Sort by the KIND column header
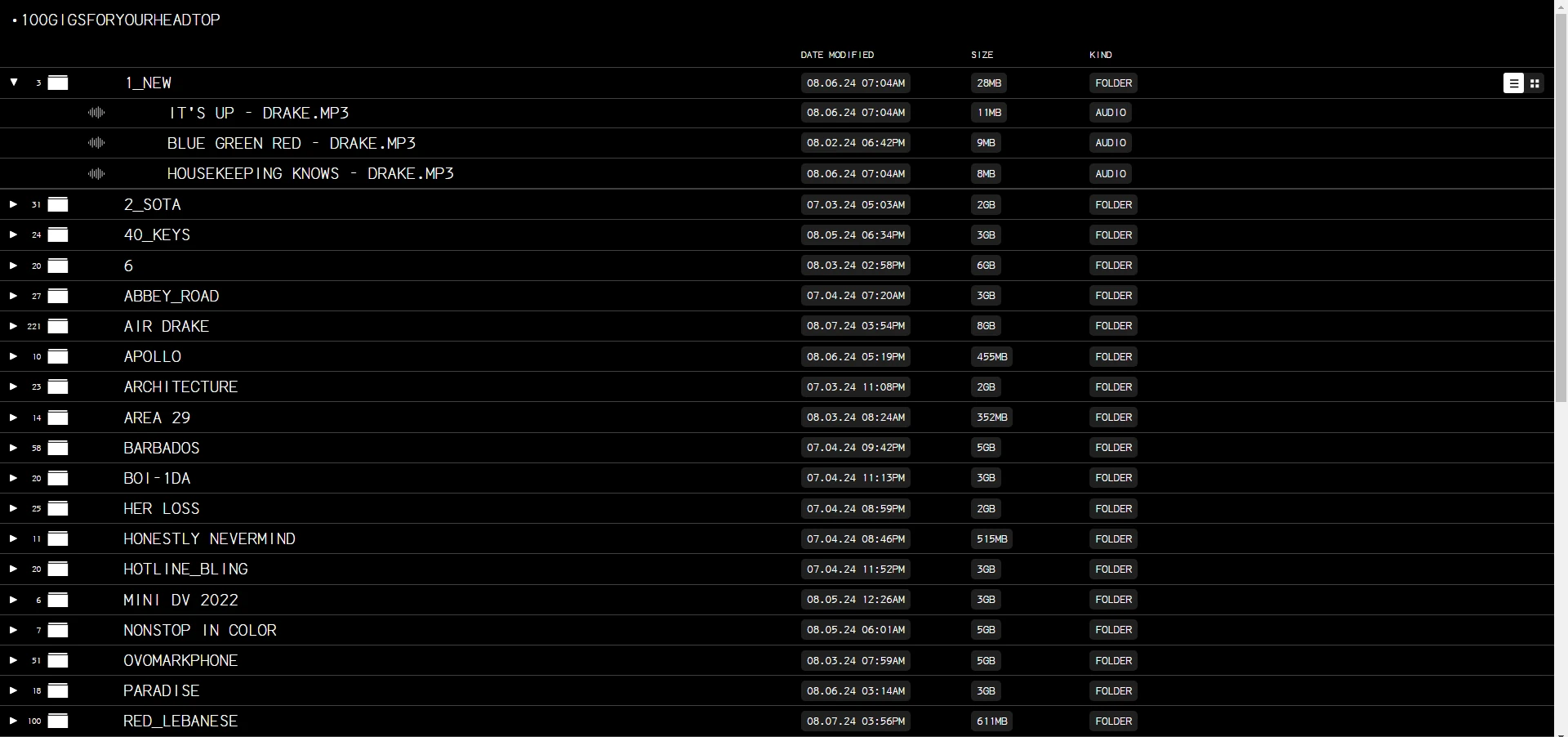 pyautogui.click(x=1101, y=55)
